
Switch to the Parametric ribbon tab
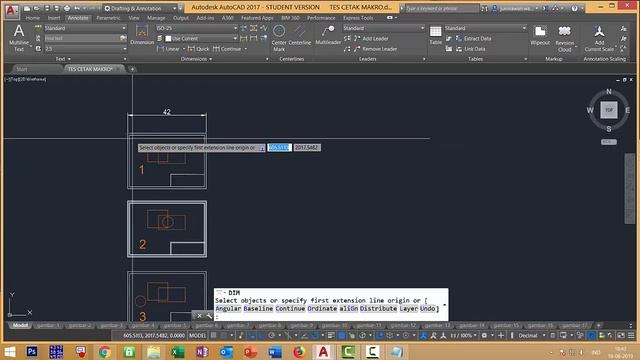(x=108, y=18)
